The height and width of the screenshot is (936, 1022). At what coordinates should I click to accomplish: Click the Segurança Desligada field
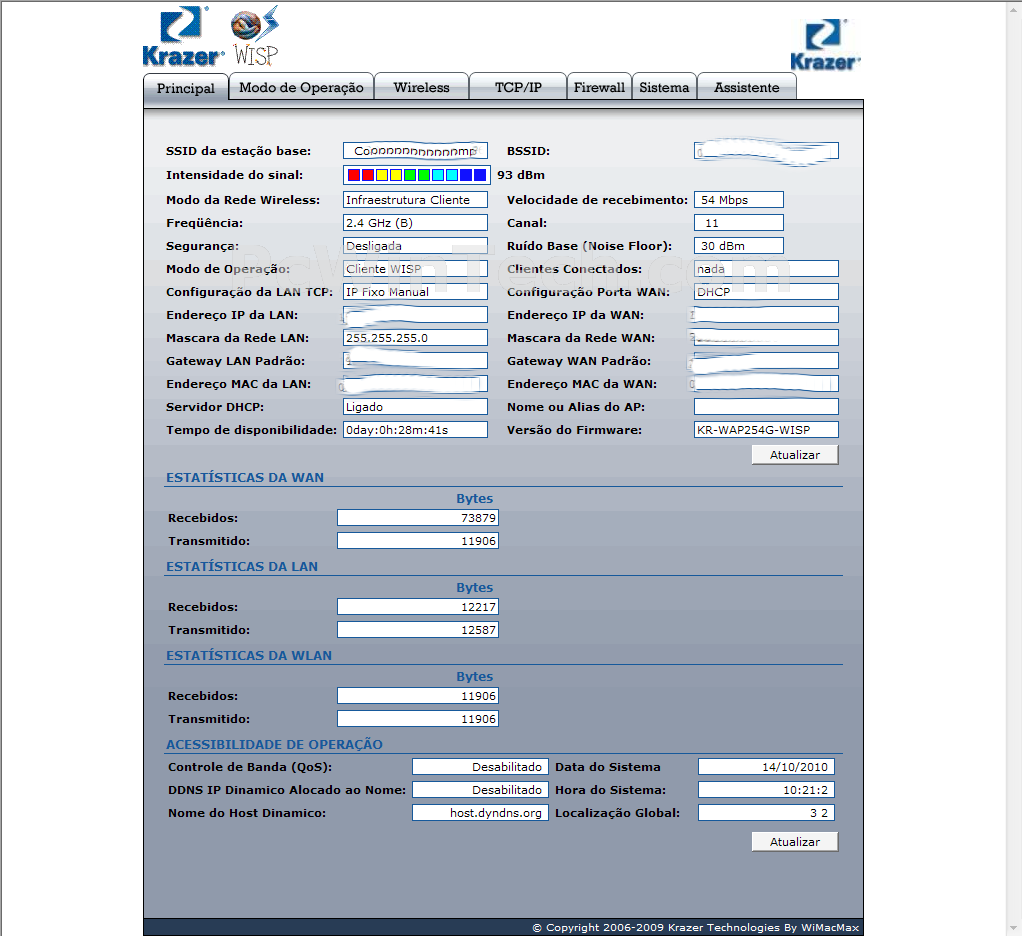pyautogui.click(x=415, y=246)
